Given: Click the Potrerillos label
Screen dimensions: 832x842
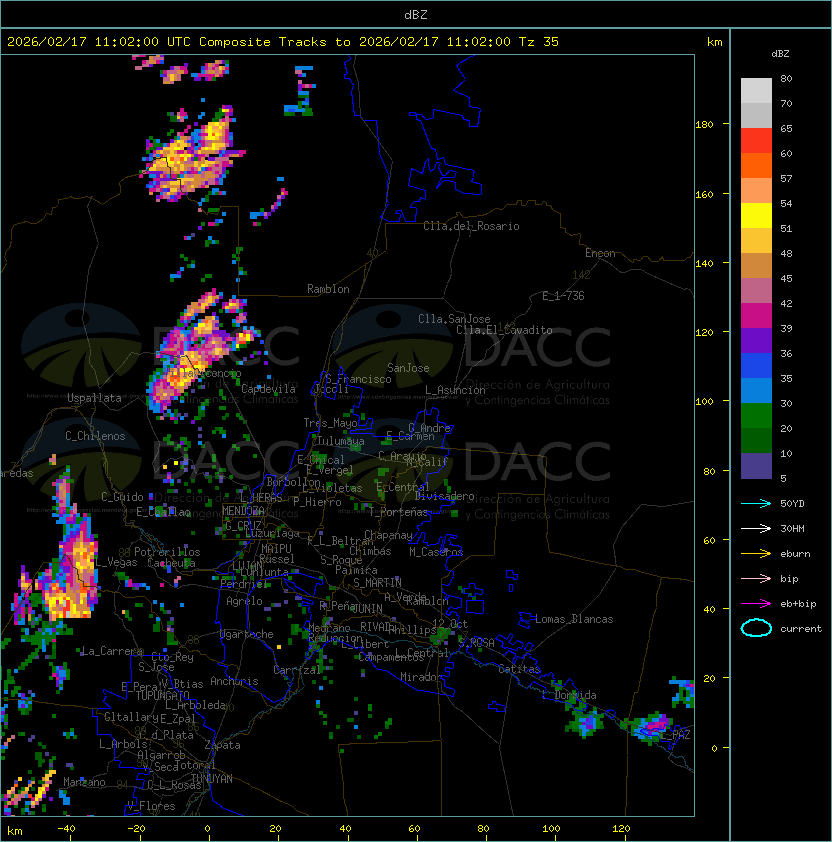Looking at the screenshot, I should click(167, 552).
